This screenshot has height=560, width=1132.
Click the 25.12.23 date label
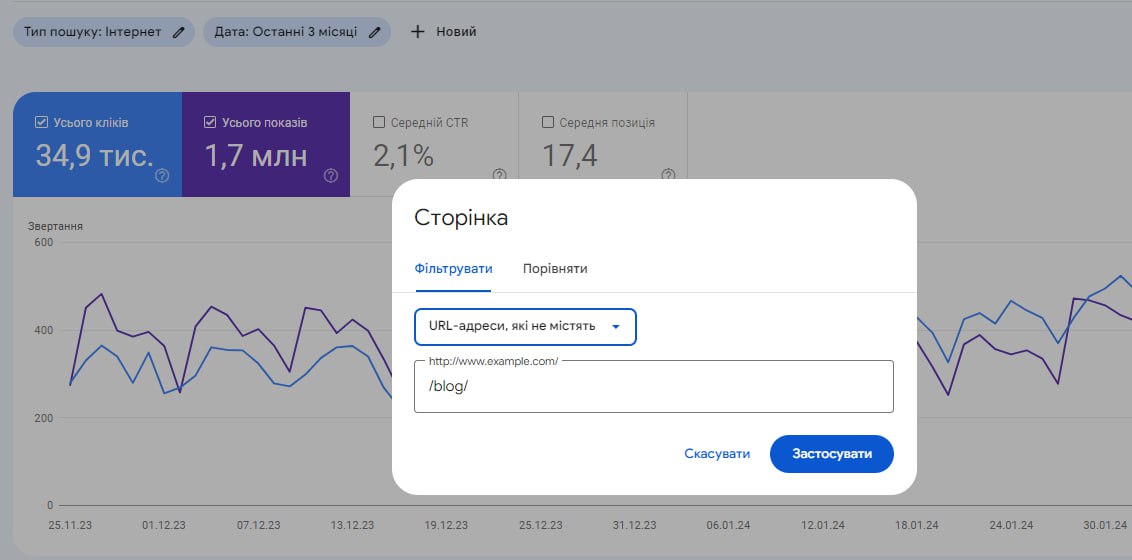coord(541,525)
